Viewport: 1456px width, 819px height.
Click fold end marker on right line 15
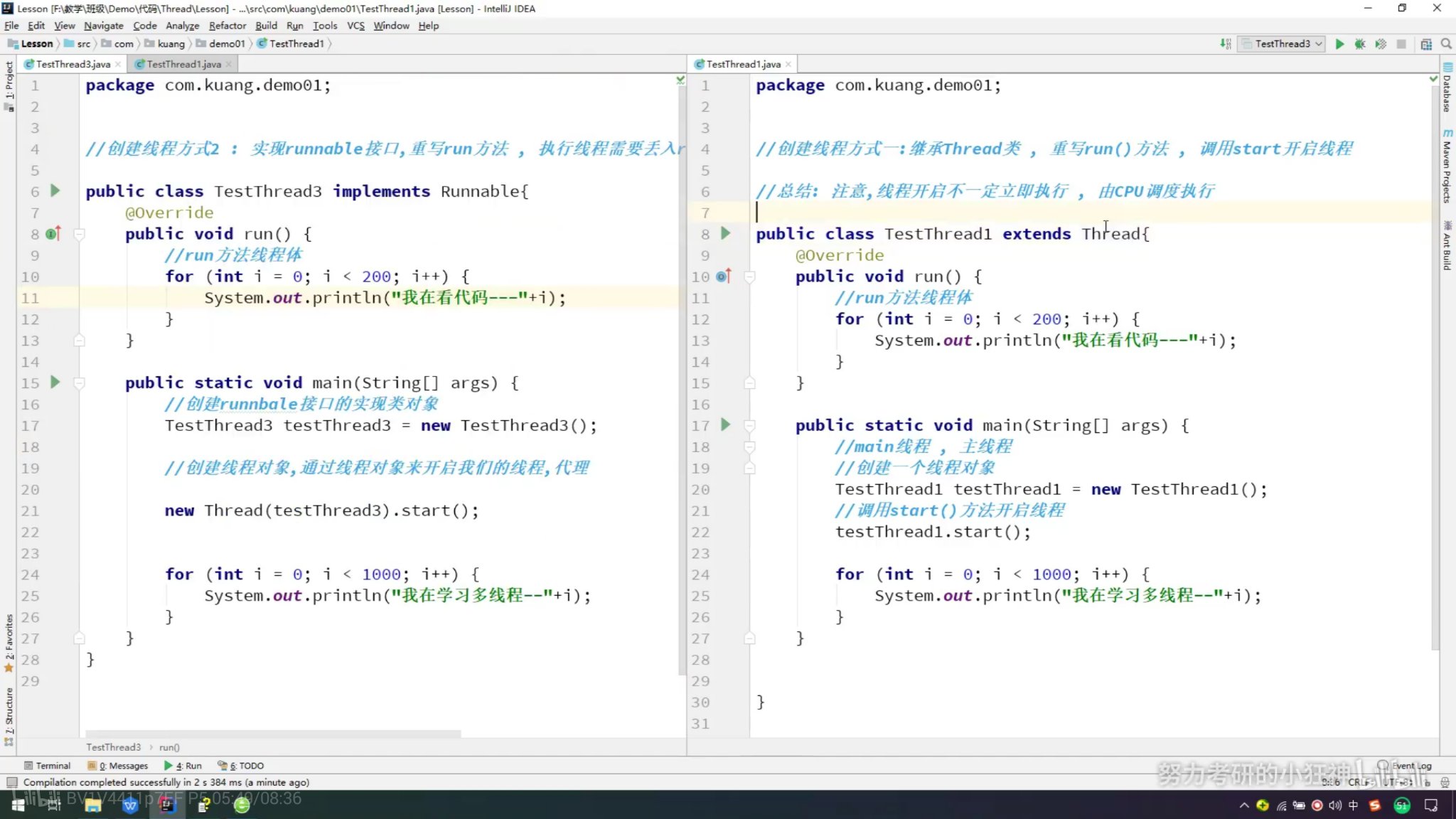[x=749, y=383]
